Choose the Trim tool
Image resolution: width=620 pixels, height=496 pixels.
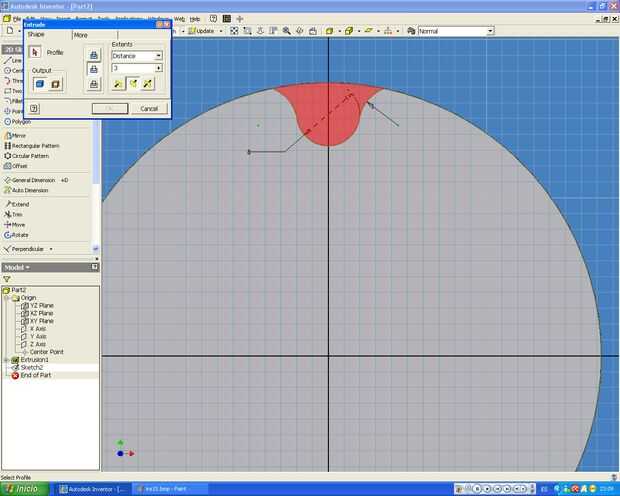[x=17, y=214]
